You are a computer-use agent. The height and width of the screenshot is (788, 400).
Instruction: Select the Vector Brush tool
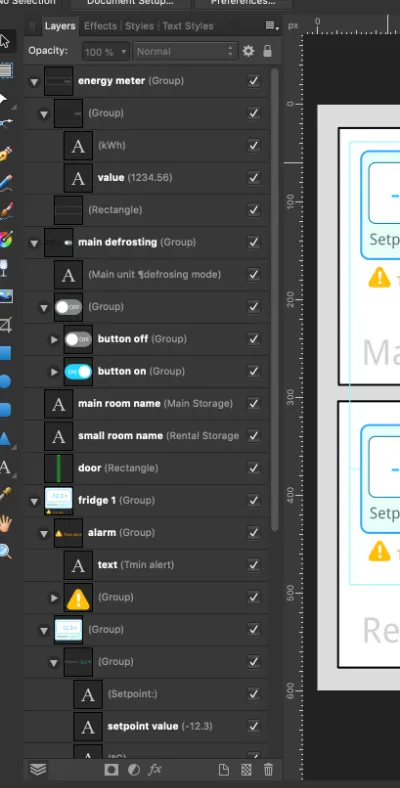(x=5, y=211)
